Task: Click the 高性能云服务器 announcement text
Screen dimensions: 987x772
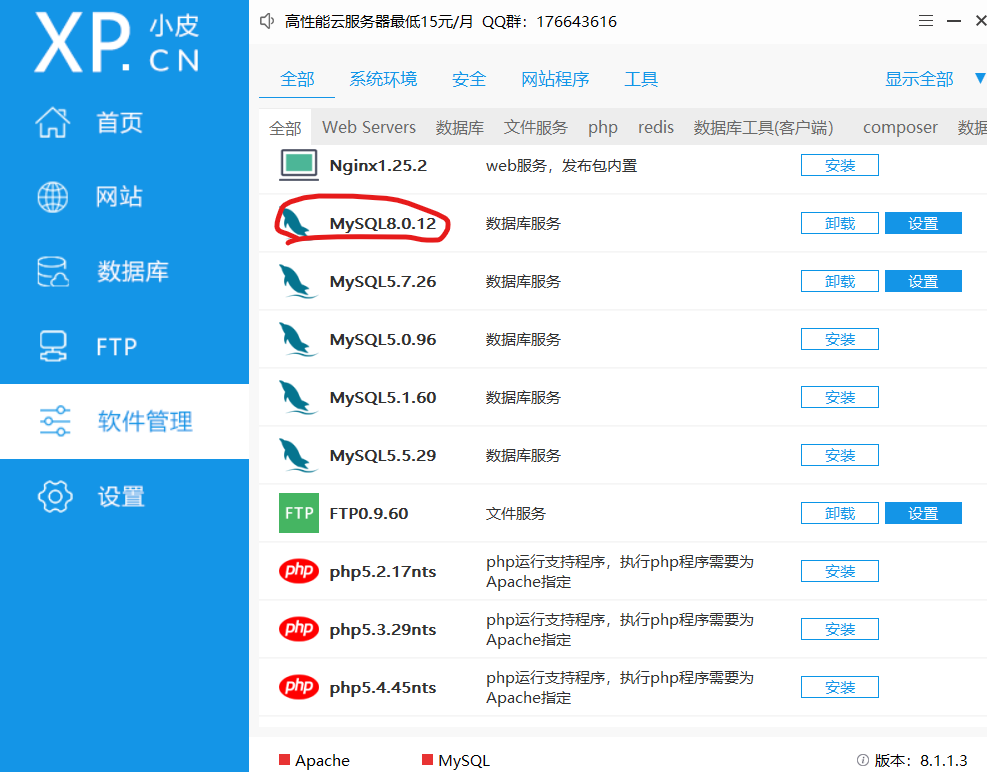Action: click(451, 21)
